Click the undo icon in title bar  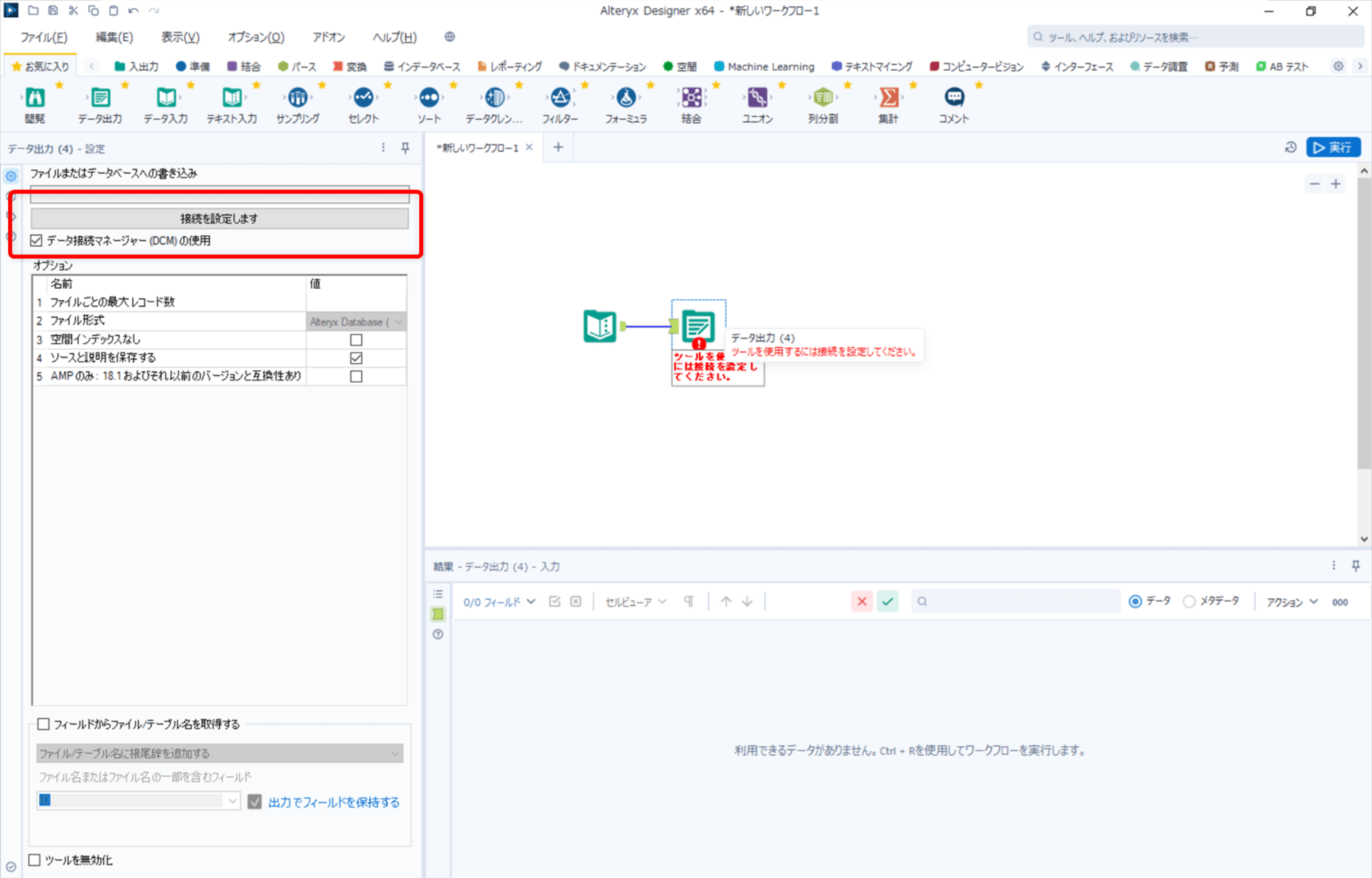pos(134,10)
